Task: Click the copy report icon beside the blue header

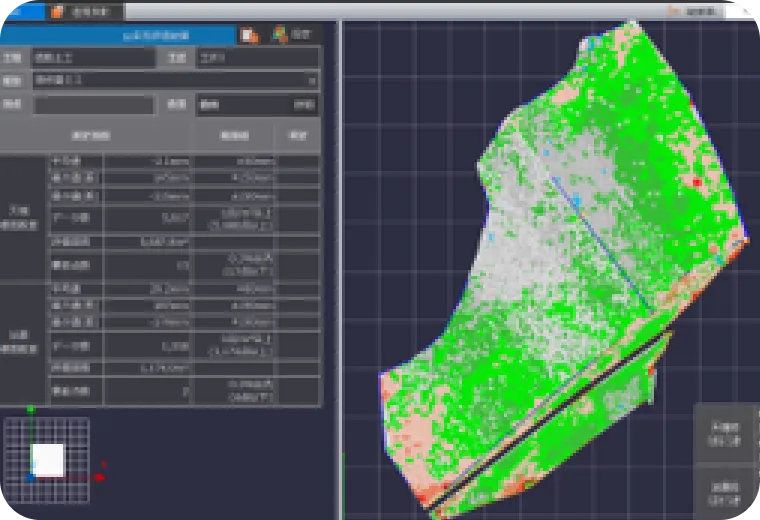Action: click(x=249, y=34)
